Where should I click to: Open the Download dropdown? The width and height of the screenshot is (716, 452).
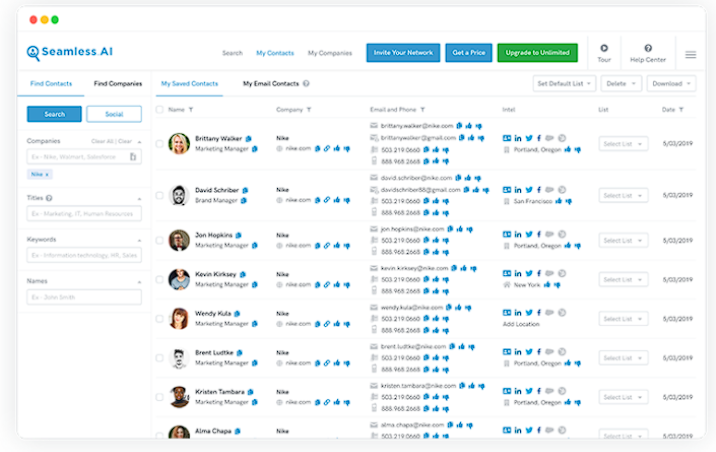point(671,84)
